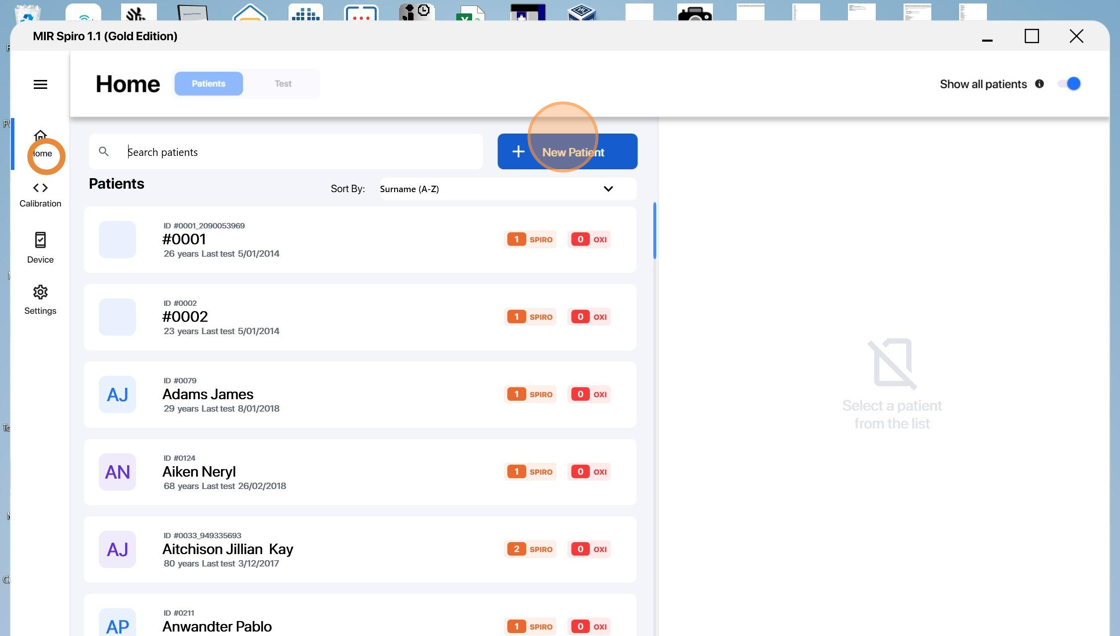
Task: Open the camera icon on the desktop
Action: (x=694, y=13)
